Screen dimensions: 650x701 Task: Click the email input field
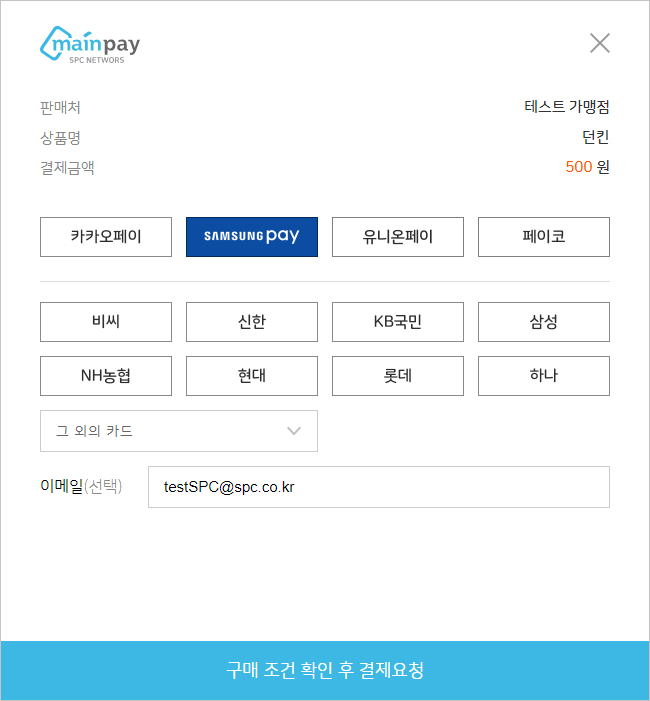point(379,487)
